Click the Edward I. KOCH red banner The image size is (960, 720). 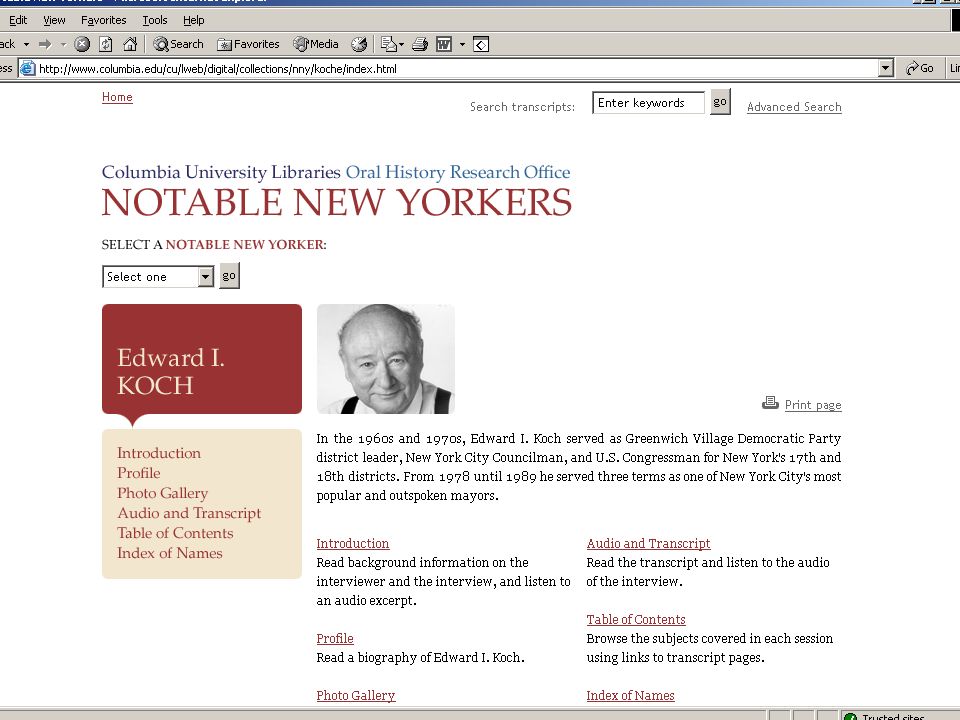click(202, 359)
